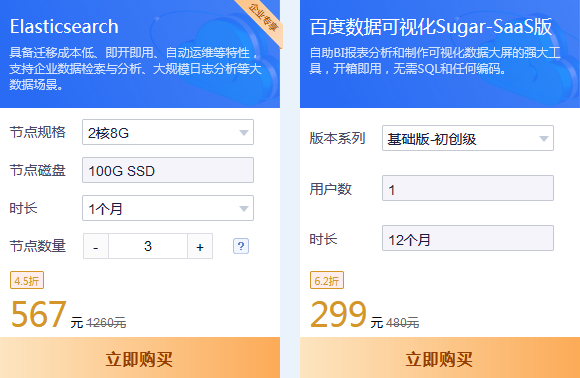580x378 pixels.
Task: Click the Elasticsearch product title
Action: click(x=64, y=27)
